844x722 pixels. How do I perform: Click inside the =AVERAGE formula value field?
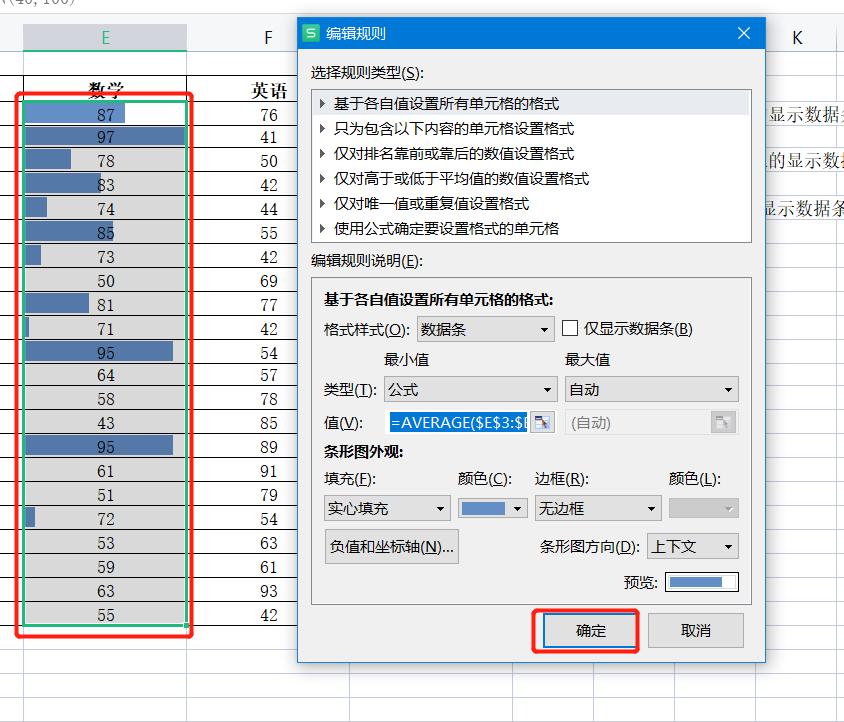click(x=460, y=422)
